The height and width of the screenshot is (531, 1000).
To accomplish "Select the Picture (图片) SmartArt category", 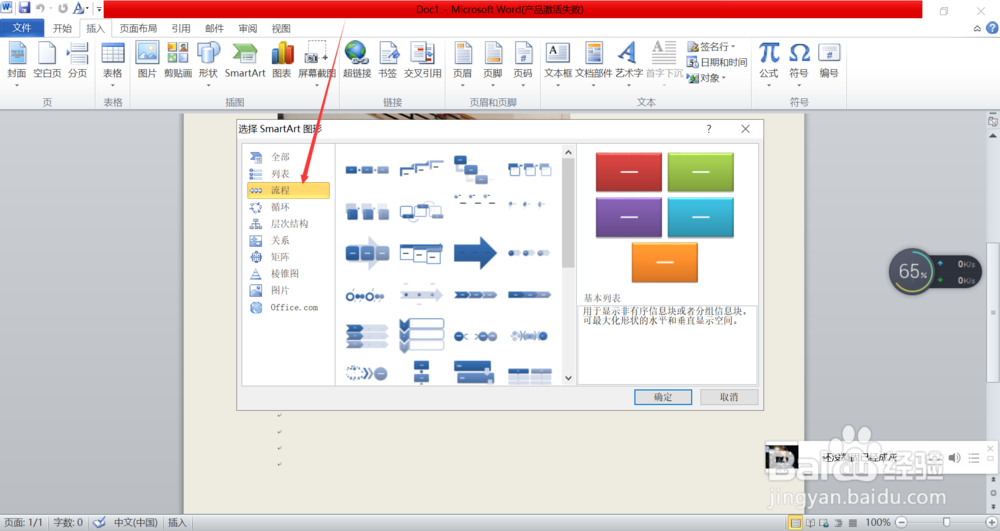I will click(x=288, y=290).
